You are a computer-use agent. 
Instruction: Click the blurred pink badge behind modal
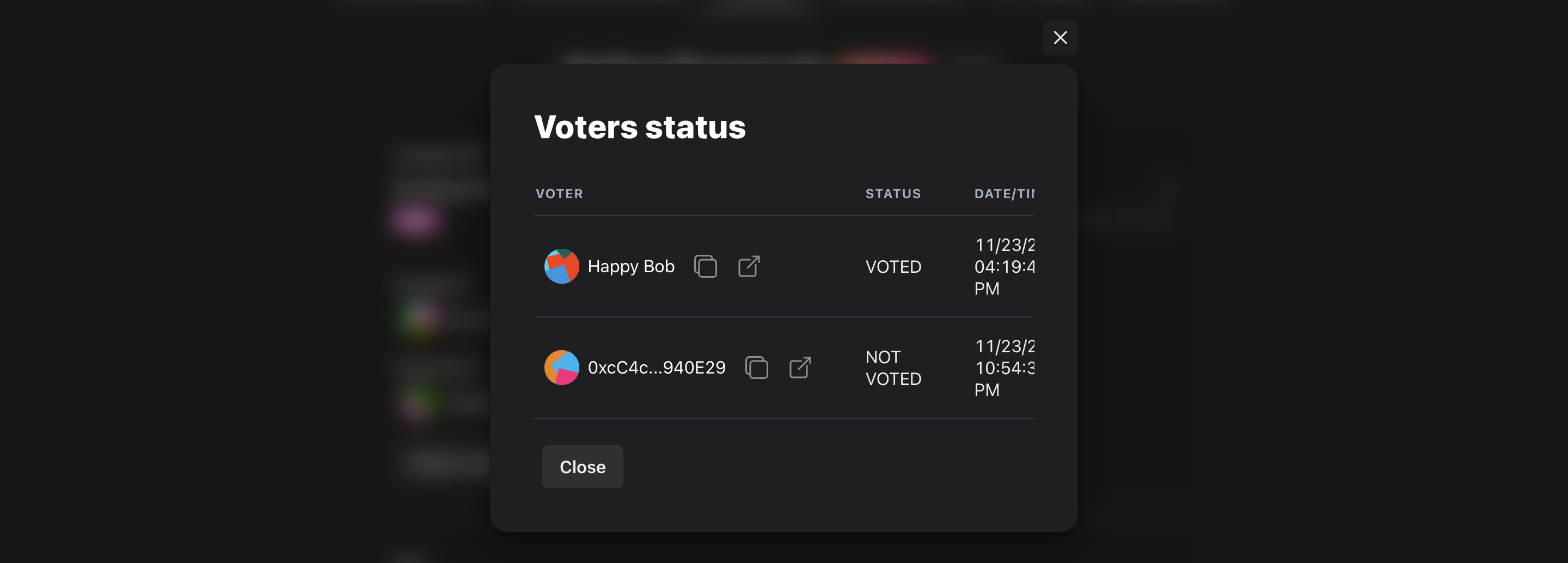415,220
